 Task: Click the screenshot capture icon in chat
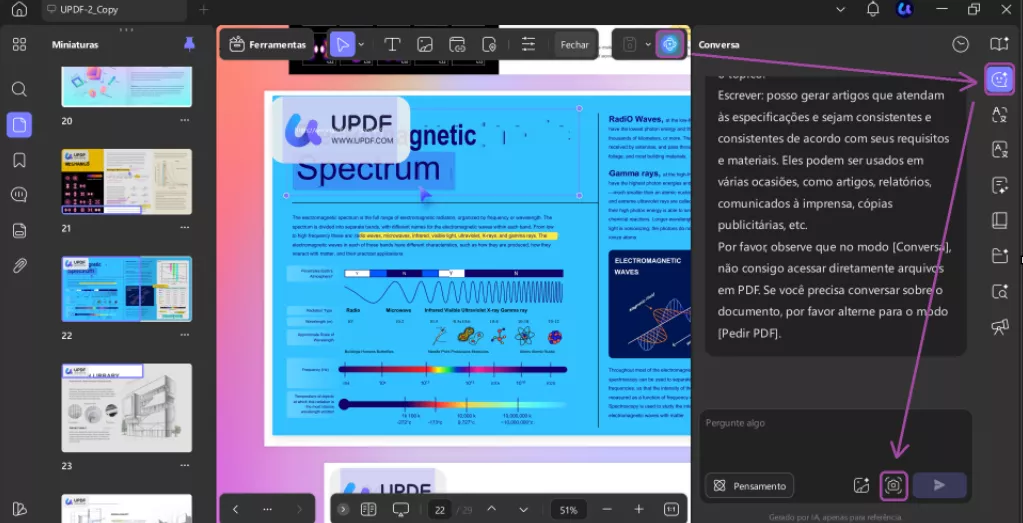893,486
